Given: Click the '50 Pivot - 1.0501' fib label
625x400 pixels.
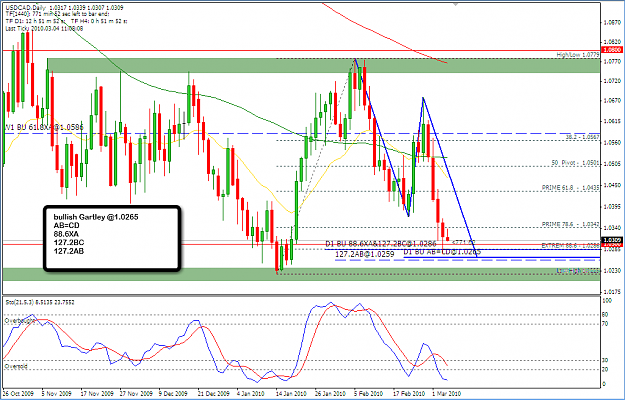Looking at the screenshot, I should coord(575,163).
